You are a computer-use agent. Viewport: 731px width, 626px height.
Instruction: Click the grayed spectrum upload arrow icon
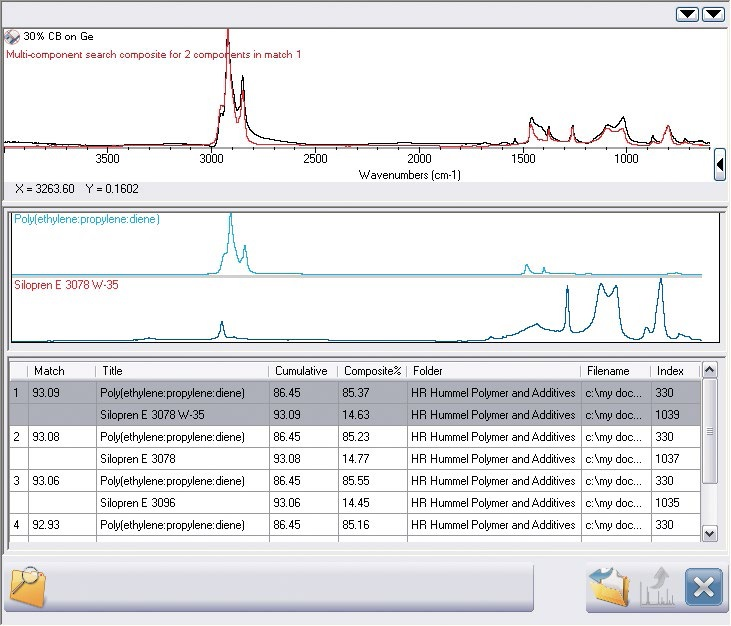658,586
